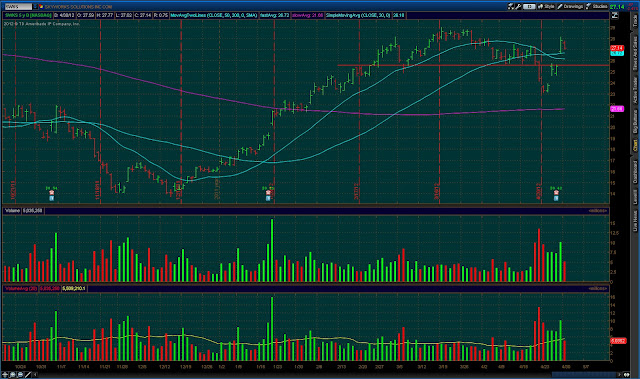Click the SimpleMovingAvg study label
This screenshot has width=640, height=379.
pos(358,15)
